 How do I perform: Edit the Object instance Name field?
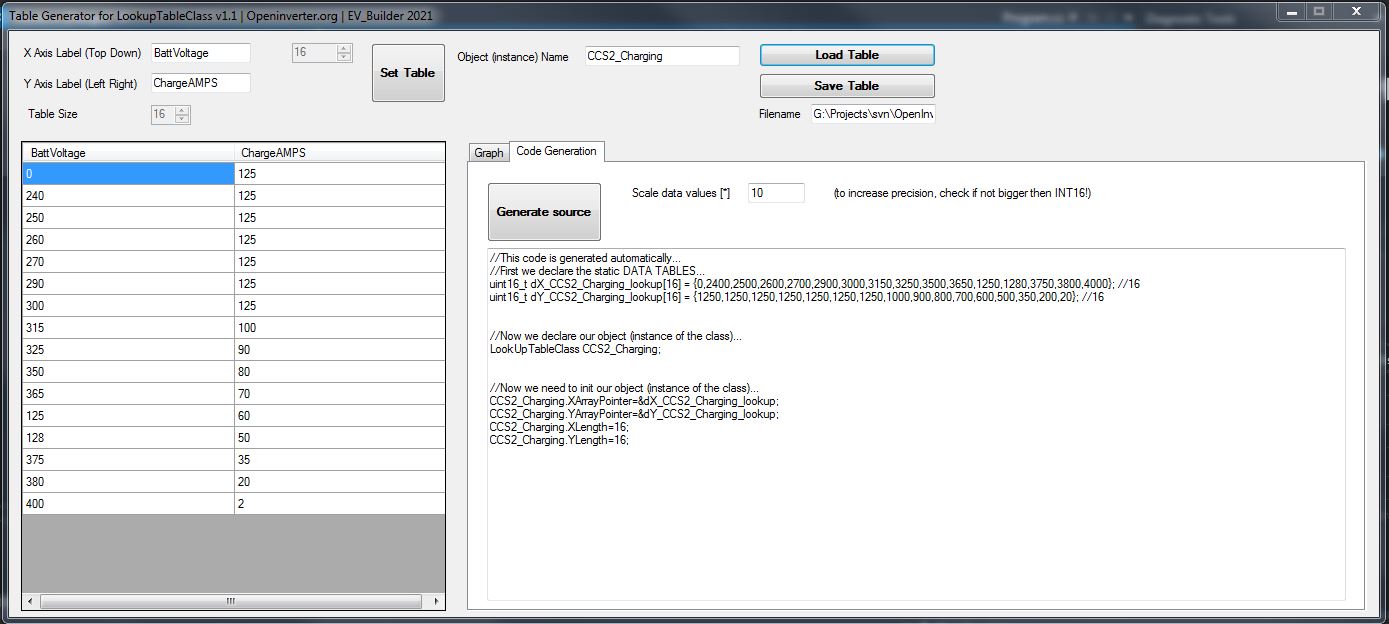(x=662, y=56)
